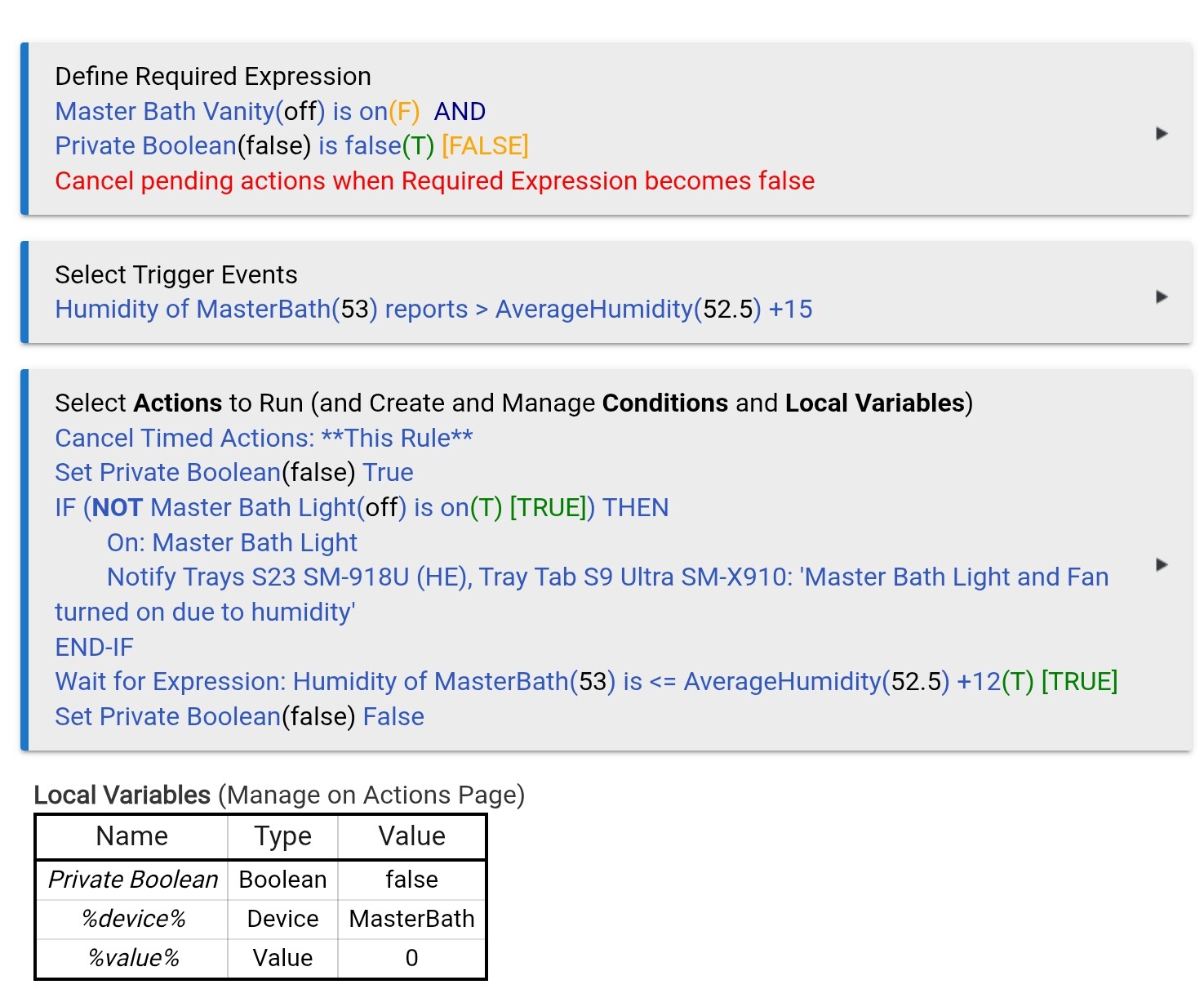This screenshot has height=989, width=1204.
Task: Expand the Select Actions to Run arrow
Action: click(1162, 564)
